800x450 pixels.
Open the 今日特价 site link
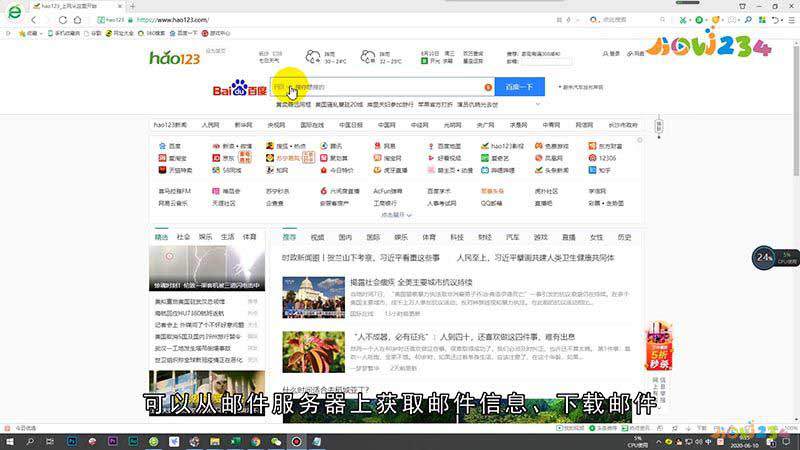(337, 170)
